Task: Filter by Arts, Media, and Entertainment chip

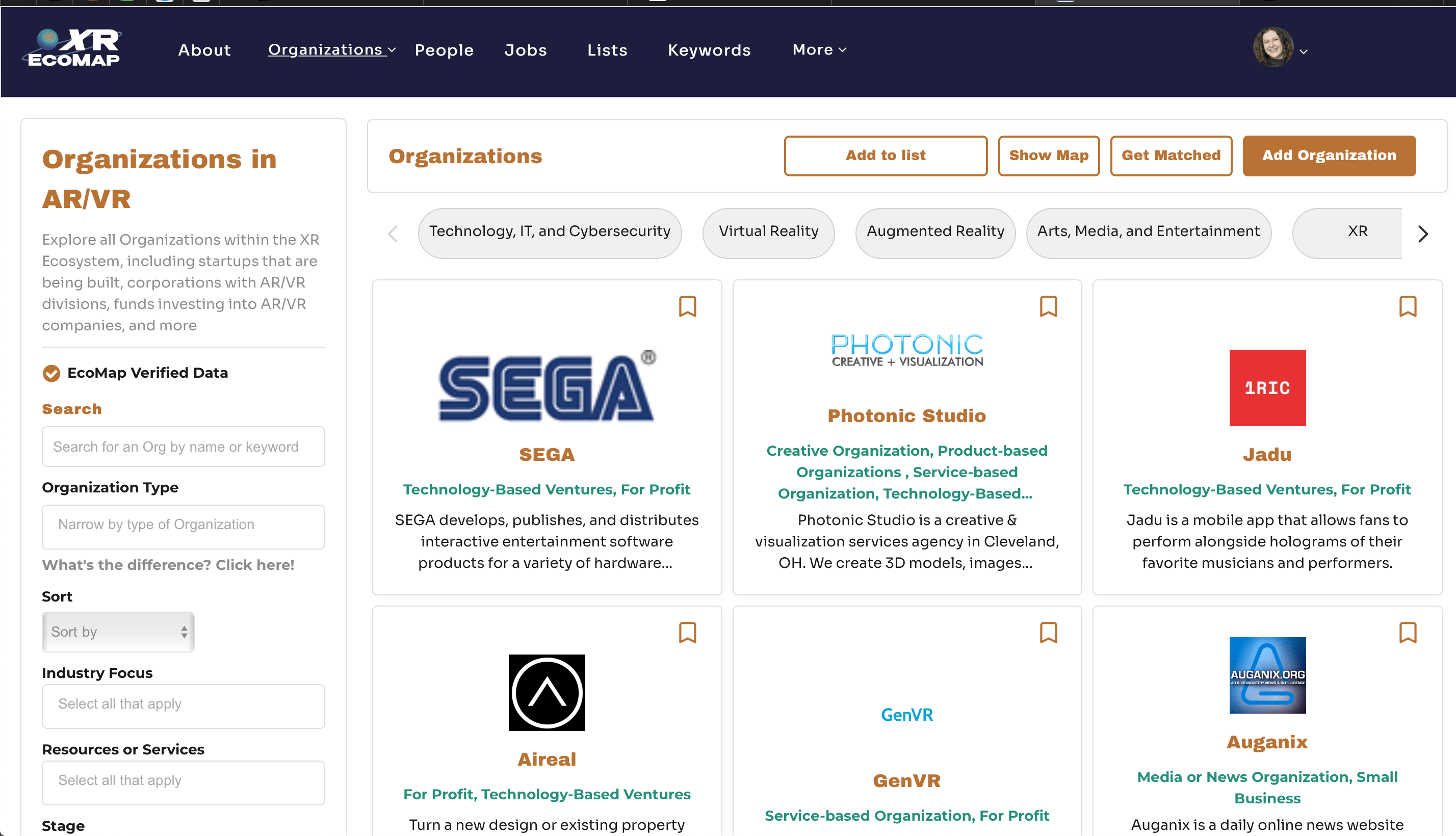Action: [x=1148, y=232]
